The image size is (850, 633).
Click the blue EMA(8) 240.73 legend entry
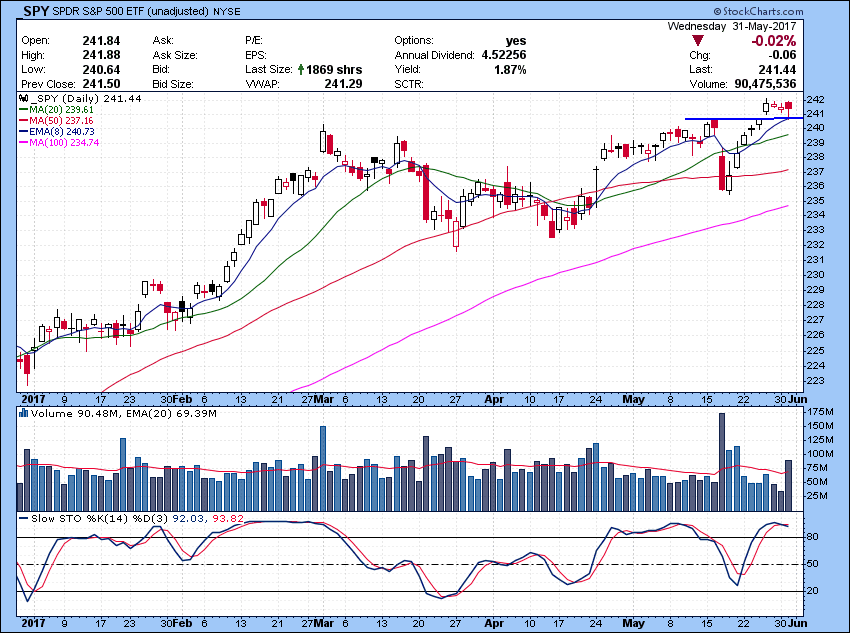57,132
